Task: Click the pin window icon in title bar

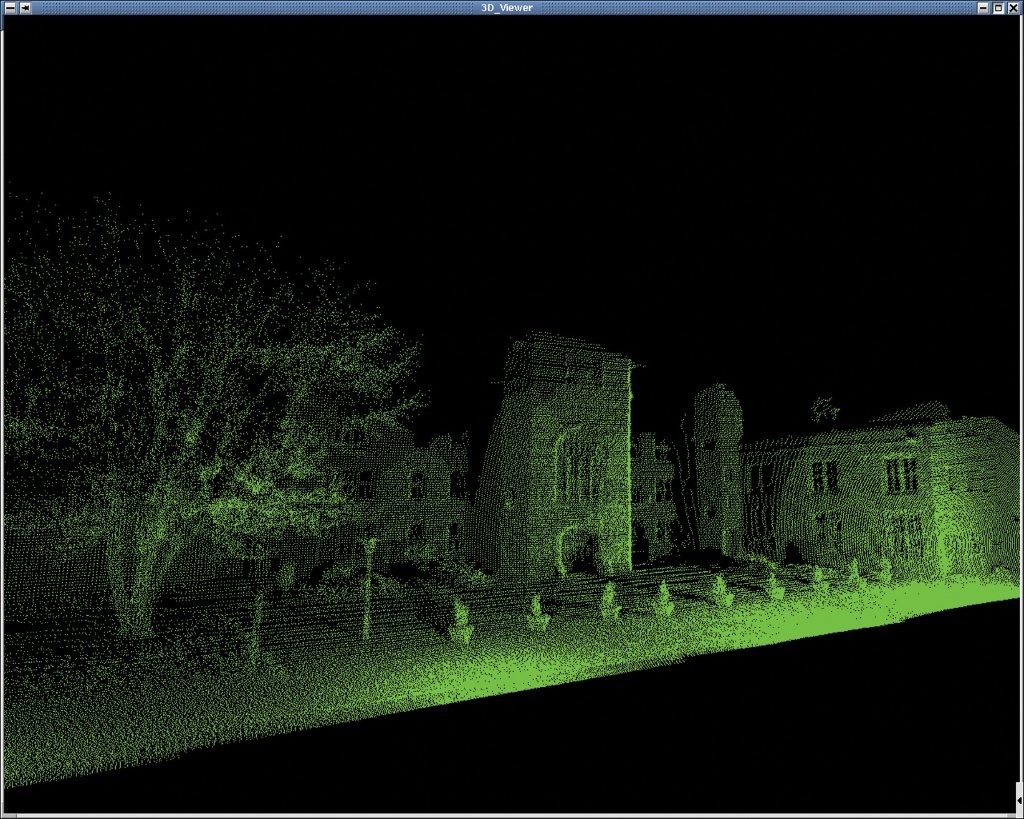Action: 24,7
